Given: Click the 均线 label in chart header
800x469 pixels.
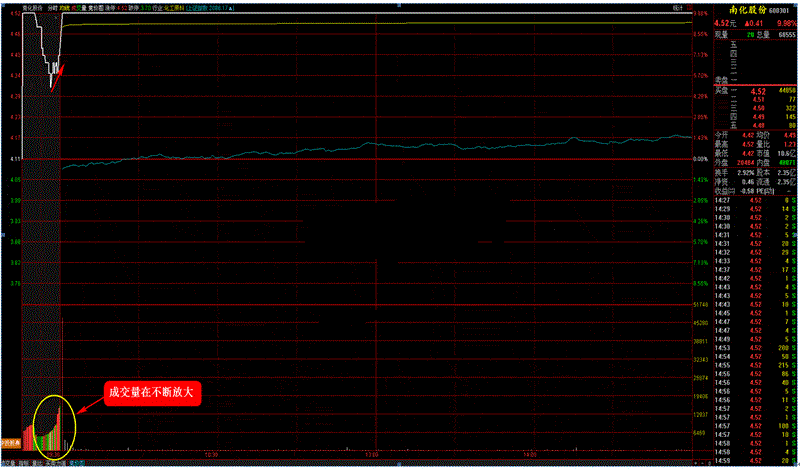Looking at the screenshot, I should (x=65, y=5).
